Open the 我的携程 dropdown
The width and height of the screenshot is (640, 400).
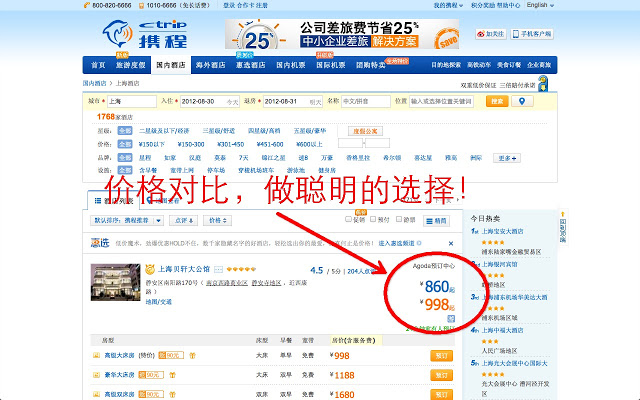tap(448, 5)
